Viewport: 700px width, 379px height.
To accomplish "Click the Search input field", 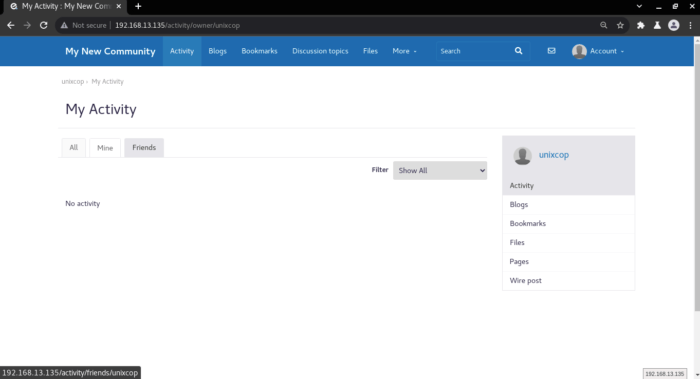I will point(474,51).
